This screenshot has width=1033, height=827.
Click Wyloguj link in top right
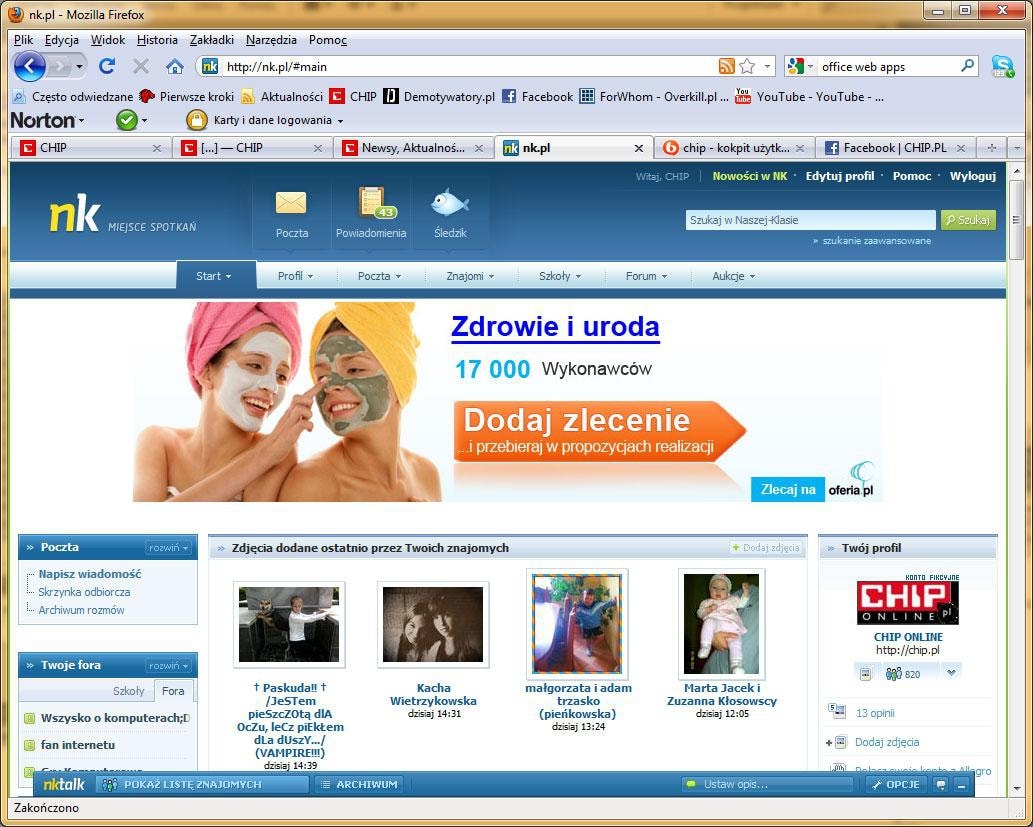coord(972,176)
